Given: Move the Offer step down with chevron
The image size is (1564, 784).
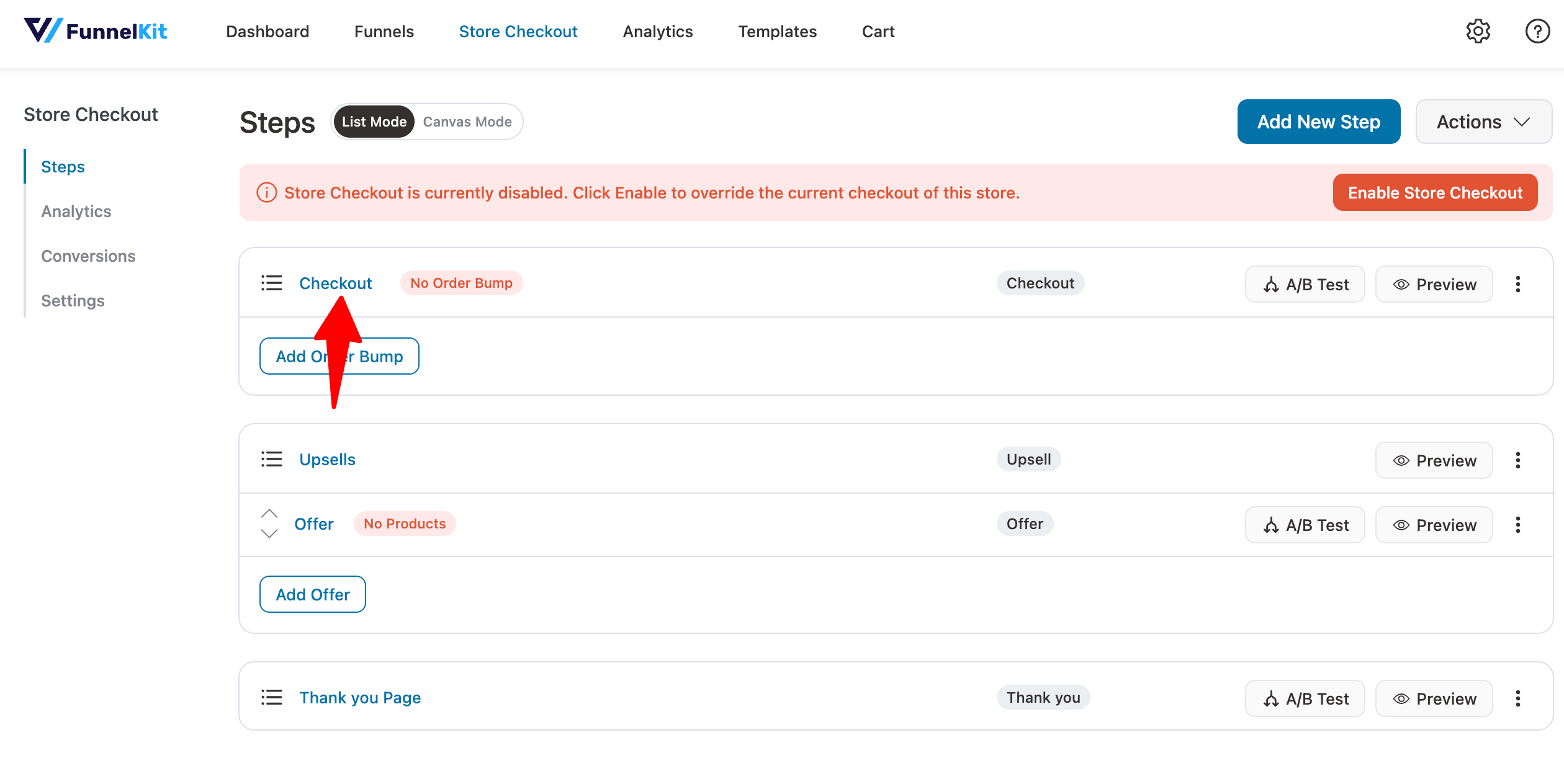Looking at the screenshot, I should click(269, 533).
